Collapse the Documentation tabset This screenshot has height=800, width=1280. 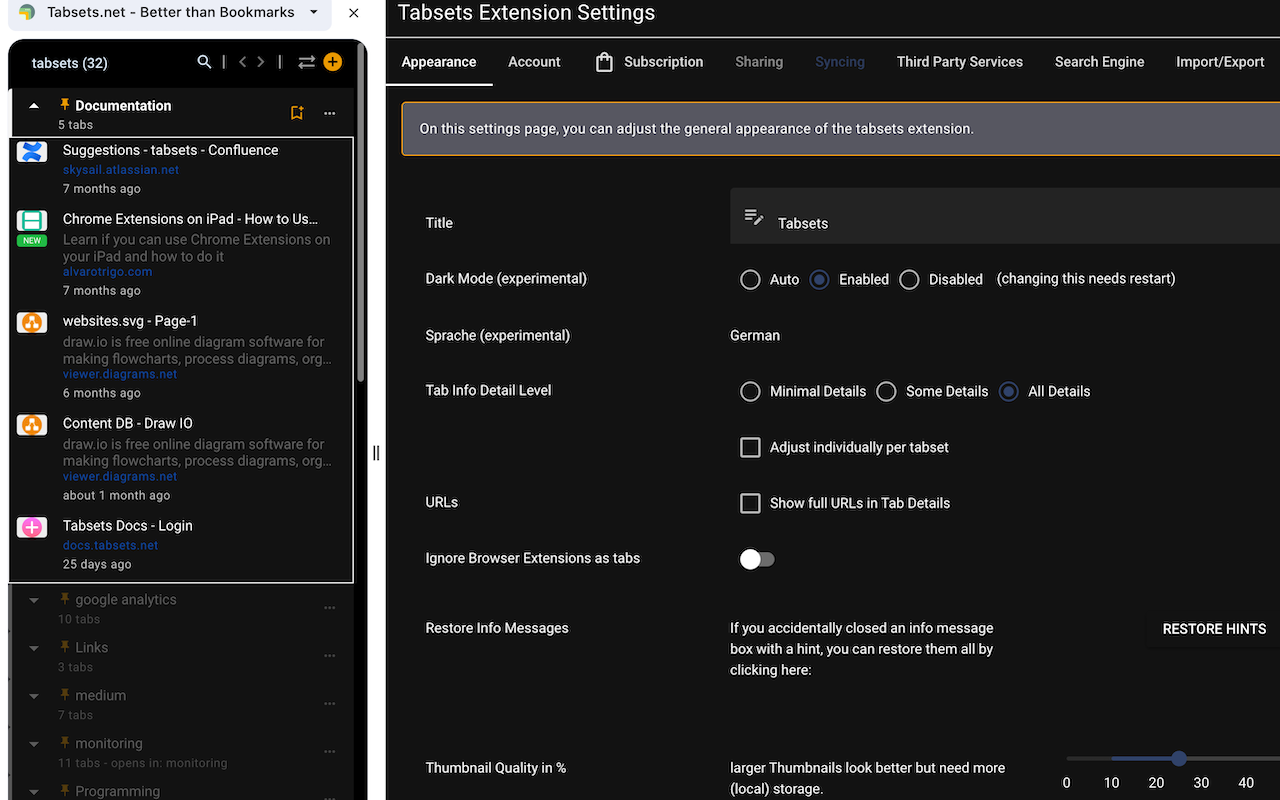pos(34,106)
